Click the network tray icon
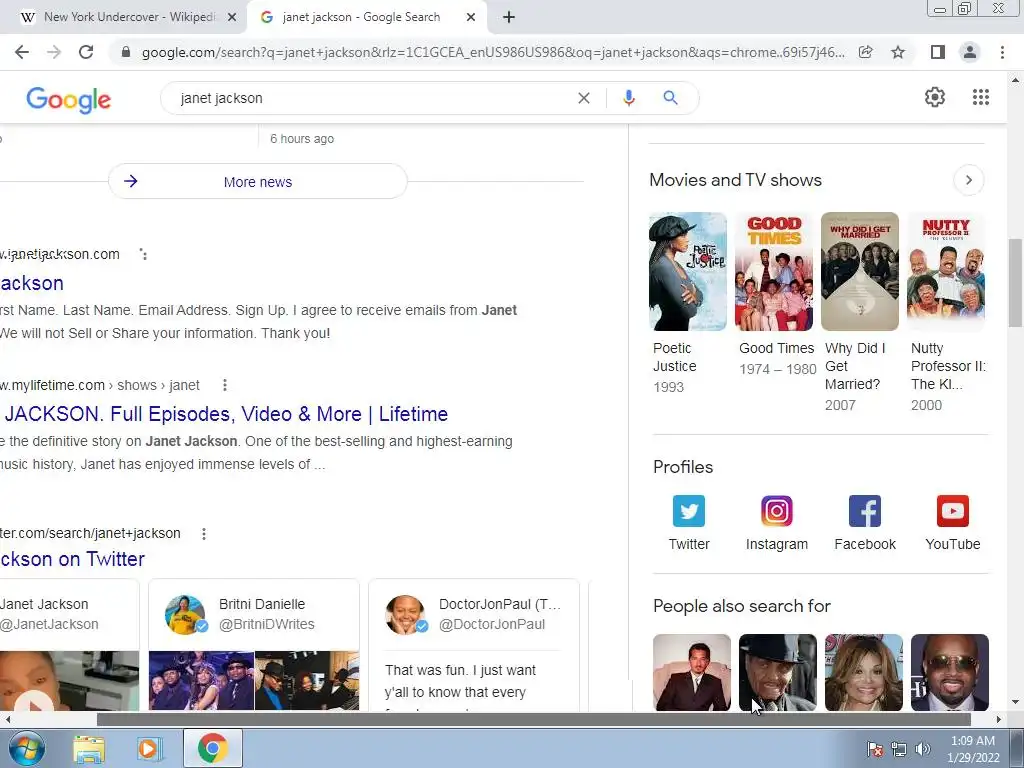The image size is (1024, 768). (x=899, y=749)
